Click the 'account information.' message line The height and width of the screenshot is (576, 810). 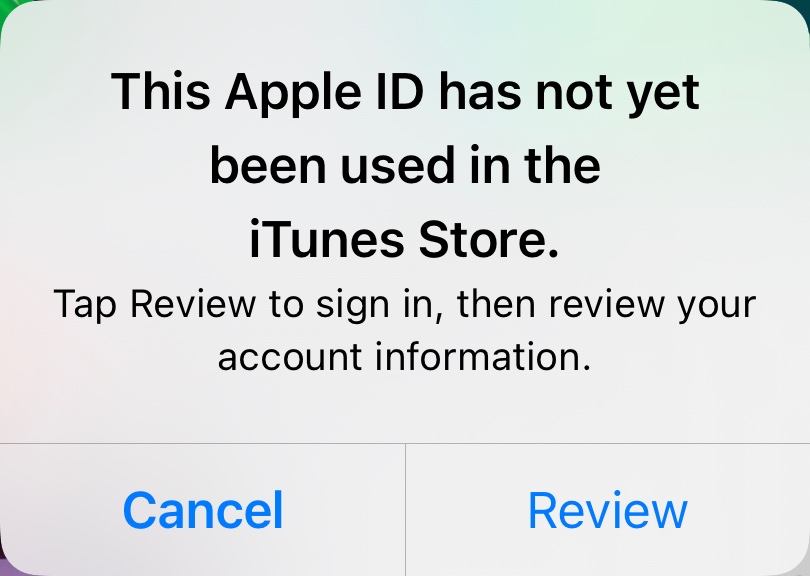[404, 357]
